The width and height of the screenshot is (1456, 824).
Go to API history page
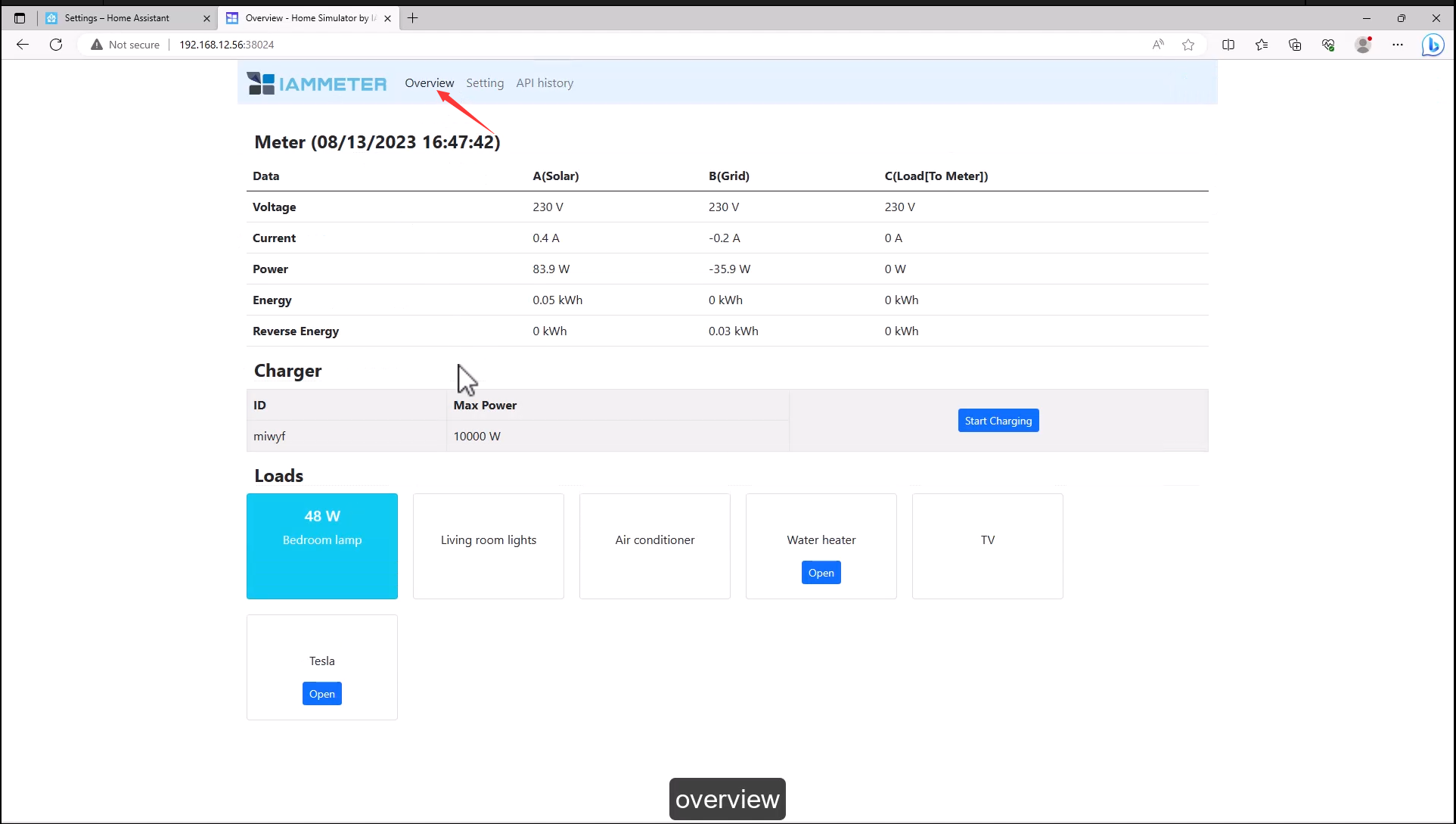click(x=545, y=83)
